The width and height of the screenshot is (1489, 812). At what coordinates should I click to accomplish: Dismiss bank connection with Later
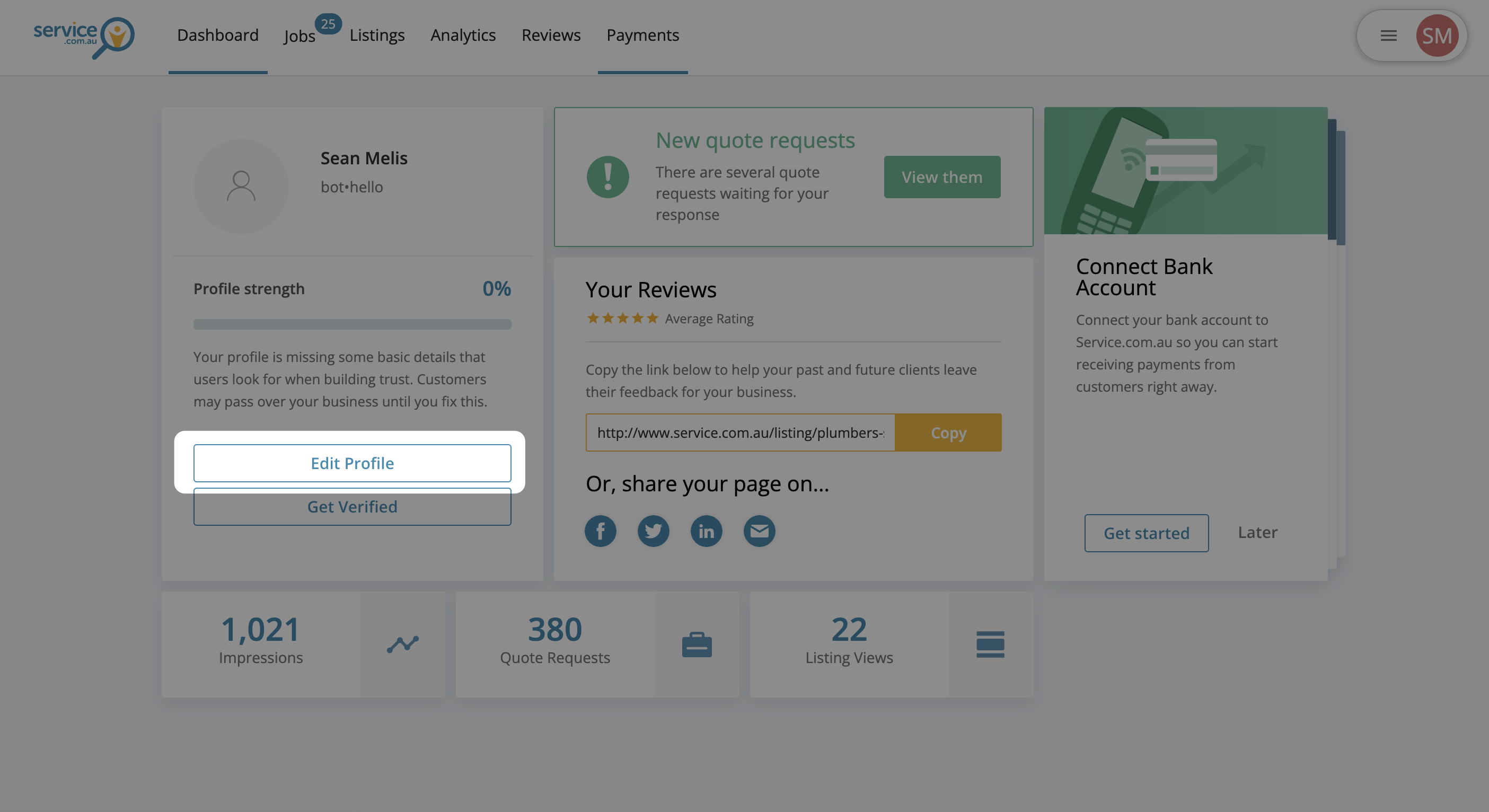[x=1257, y=532]
